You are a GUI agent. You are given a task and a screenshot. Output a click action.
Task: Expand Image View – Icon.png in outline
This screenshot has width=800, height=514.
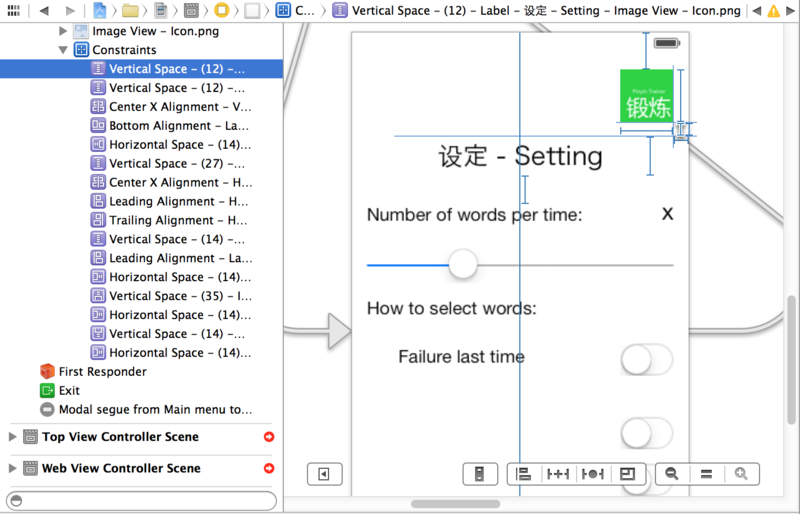click(x=63, y=31)
